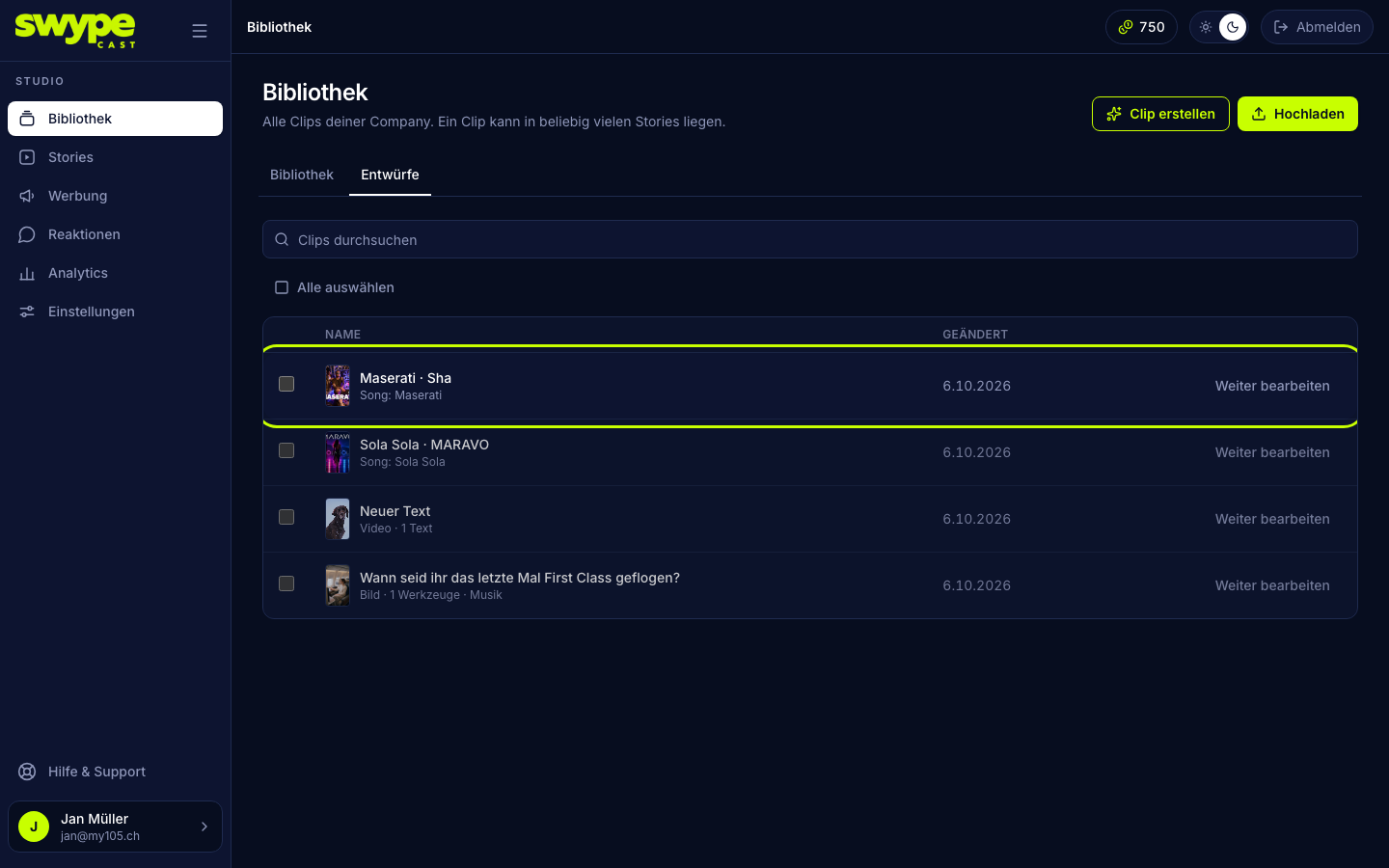
Task: Click the Clip erstellen button
Action: click(x=1160, y=114)
